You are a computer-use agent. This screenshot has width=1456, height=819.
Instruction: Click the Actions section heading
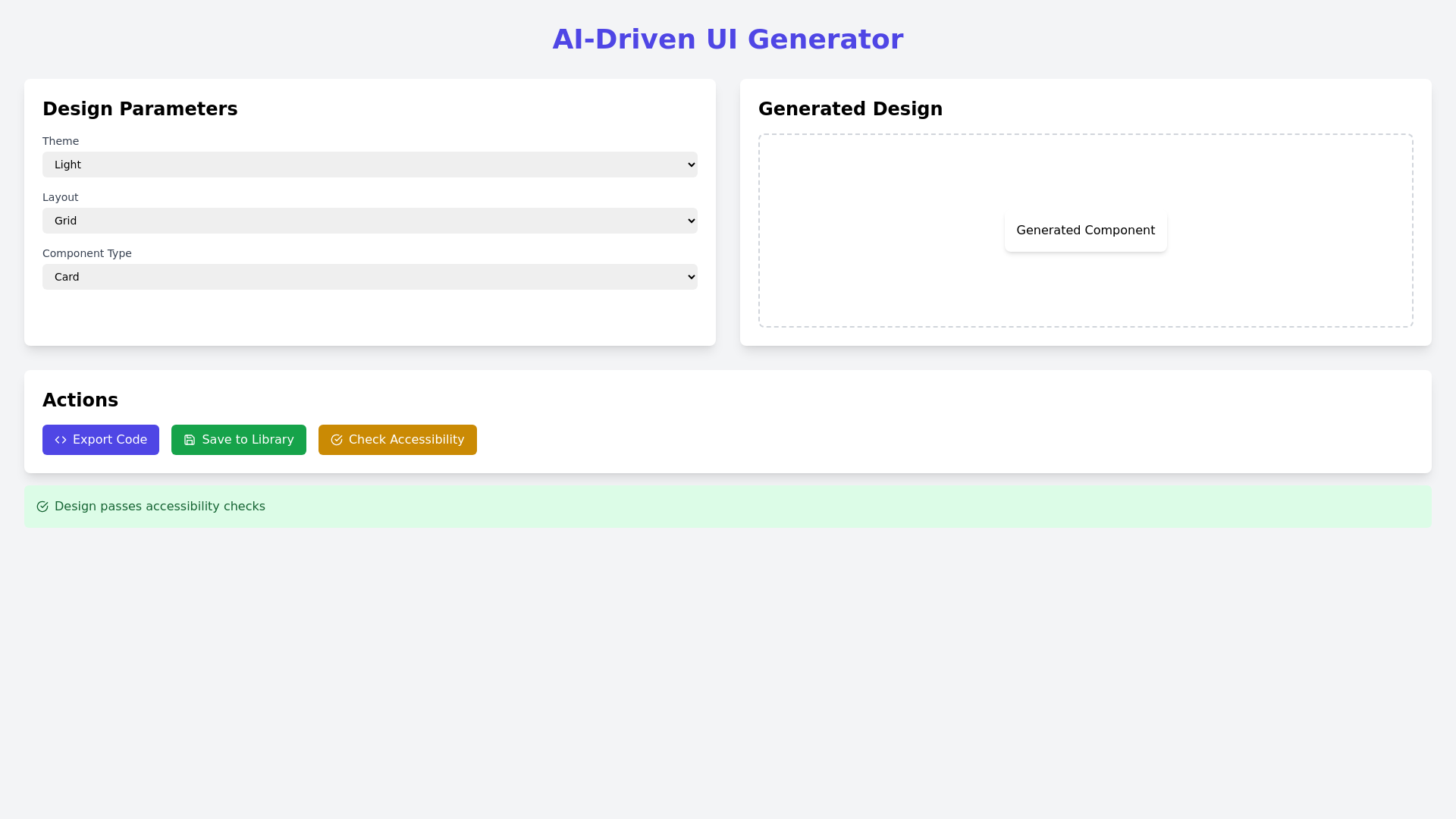[x=80, y=400]
